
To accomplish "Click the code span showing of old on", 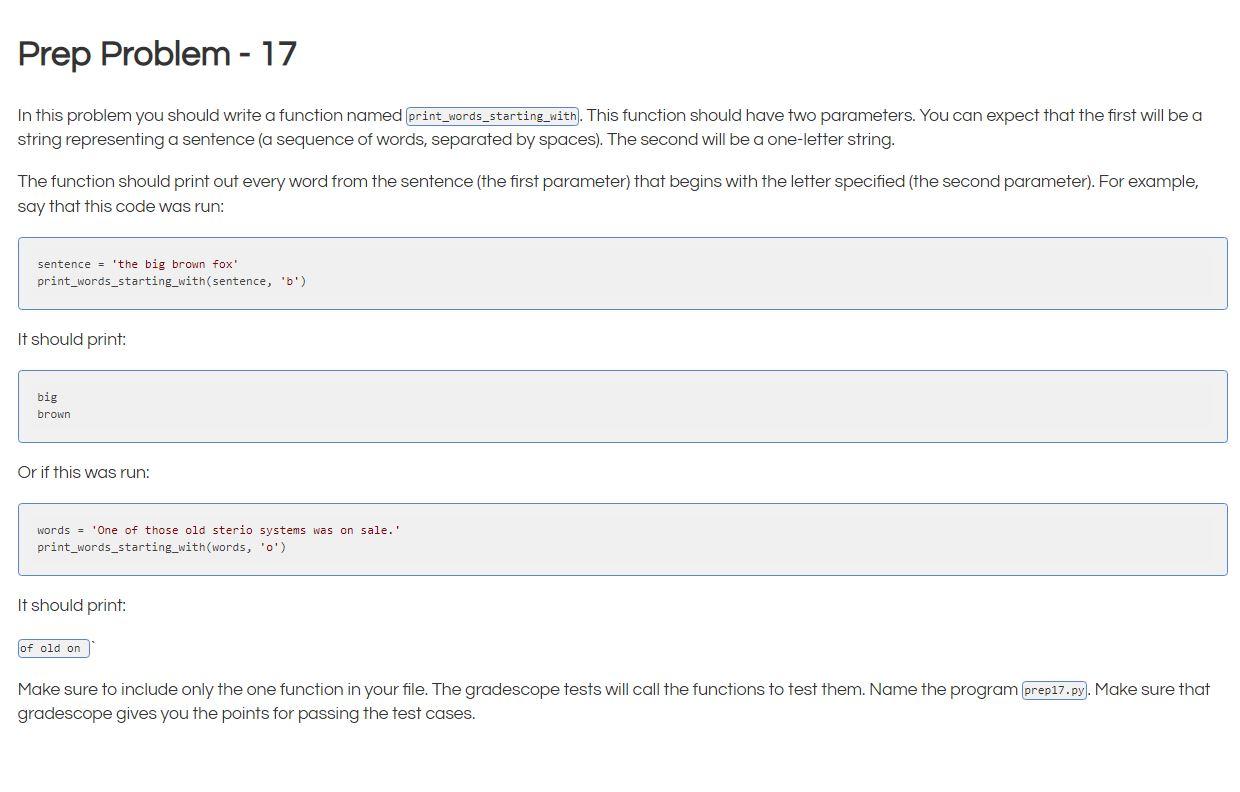I will [x=52, y=647].
